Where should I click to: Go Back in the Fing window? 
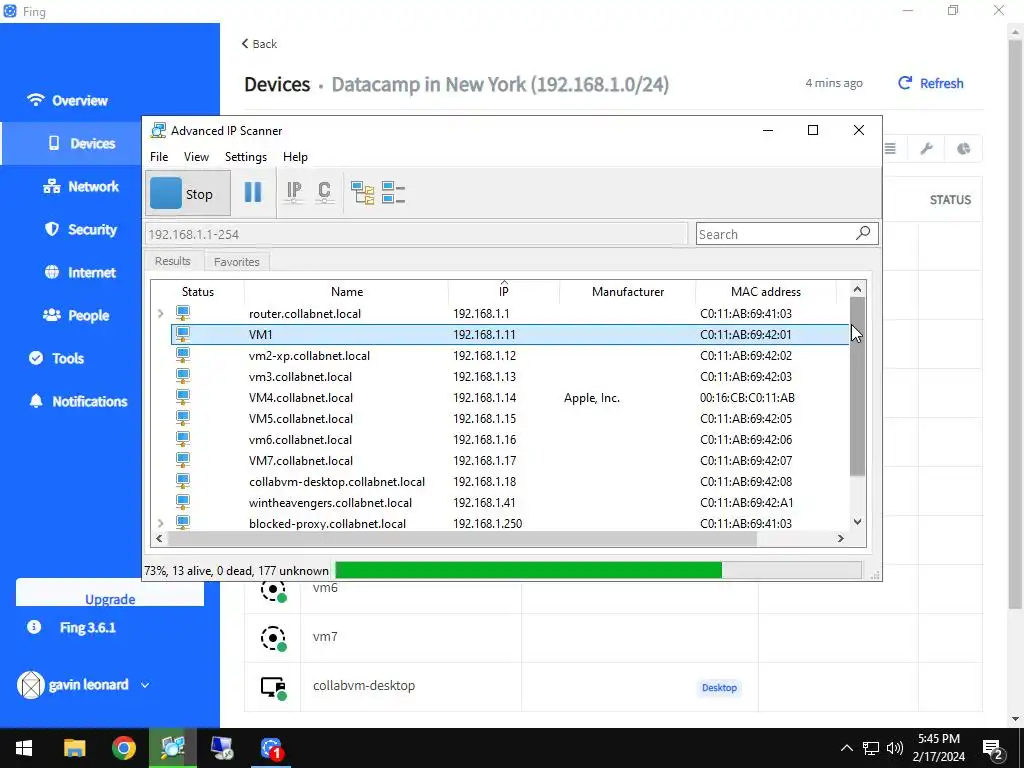coord(259,44)
